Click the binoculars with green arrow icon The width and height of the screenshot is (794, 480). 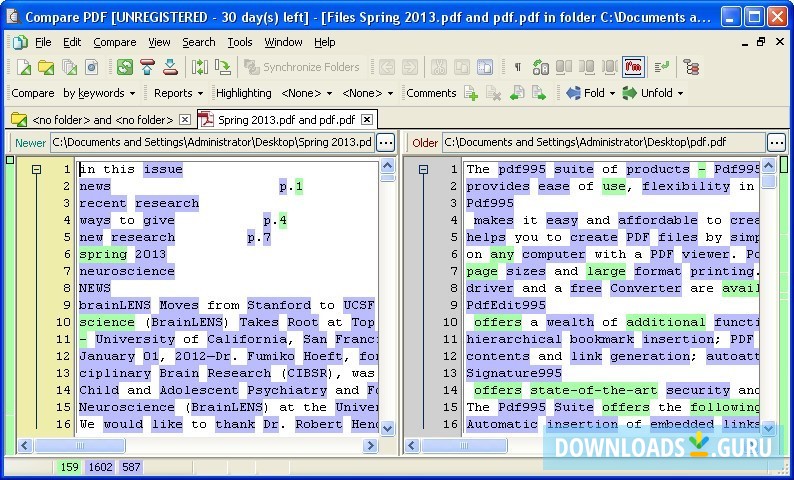point(540,67)
